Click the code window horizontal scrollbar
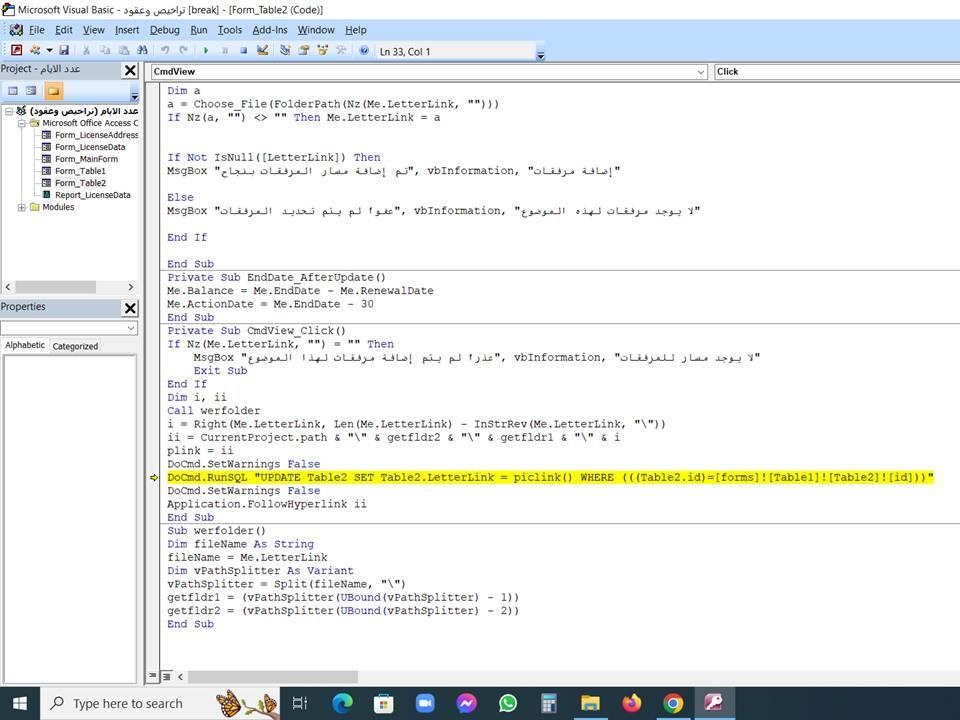This screenshot has height=720, width=960. (273, 677)
